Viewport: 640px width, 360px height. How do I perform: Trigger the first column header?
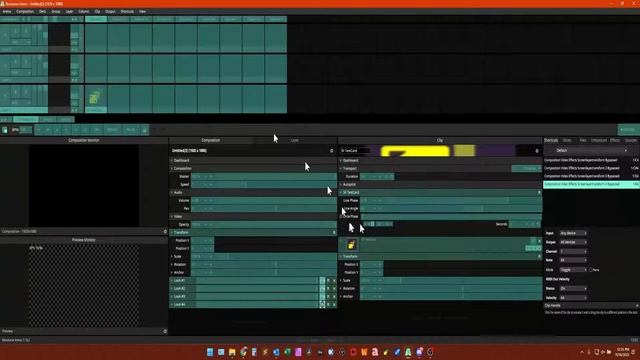pyautogui.click(x=96, y=19)
